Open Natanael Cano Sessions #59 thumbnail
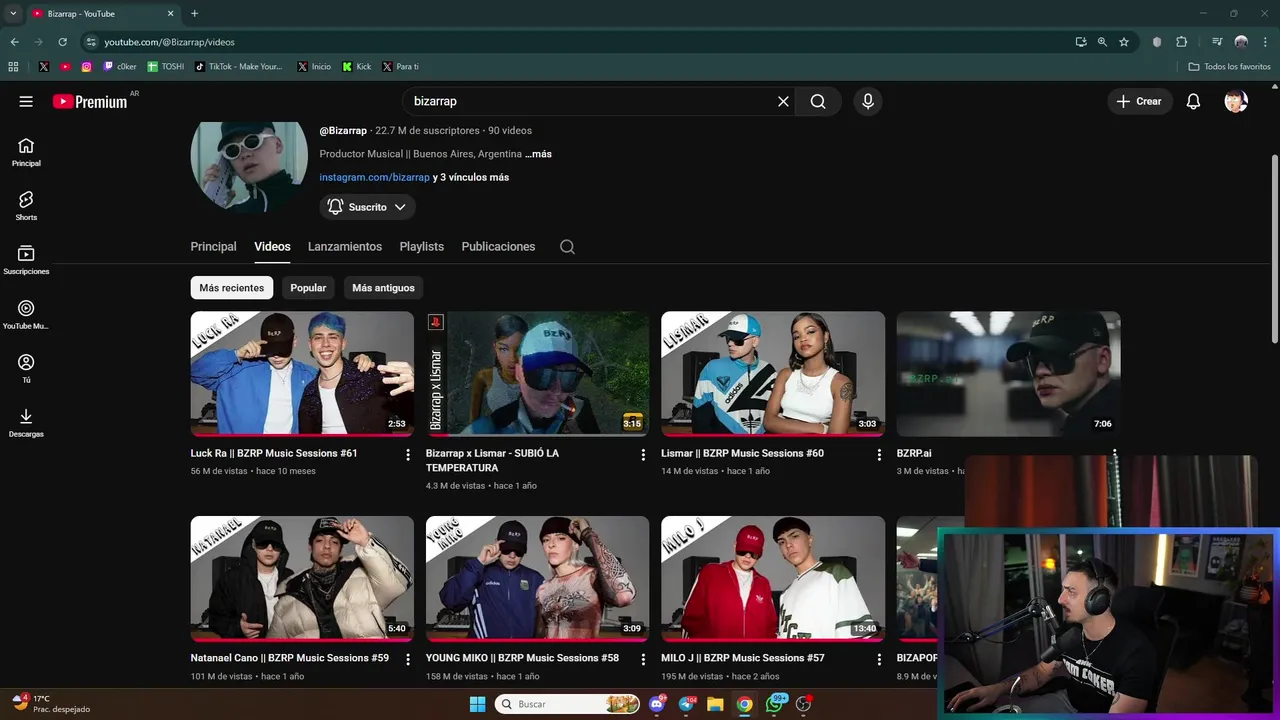Screen dimensions: 1280x720 coord(302,578)
